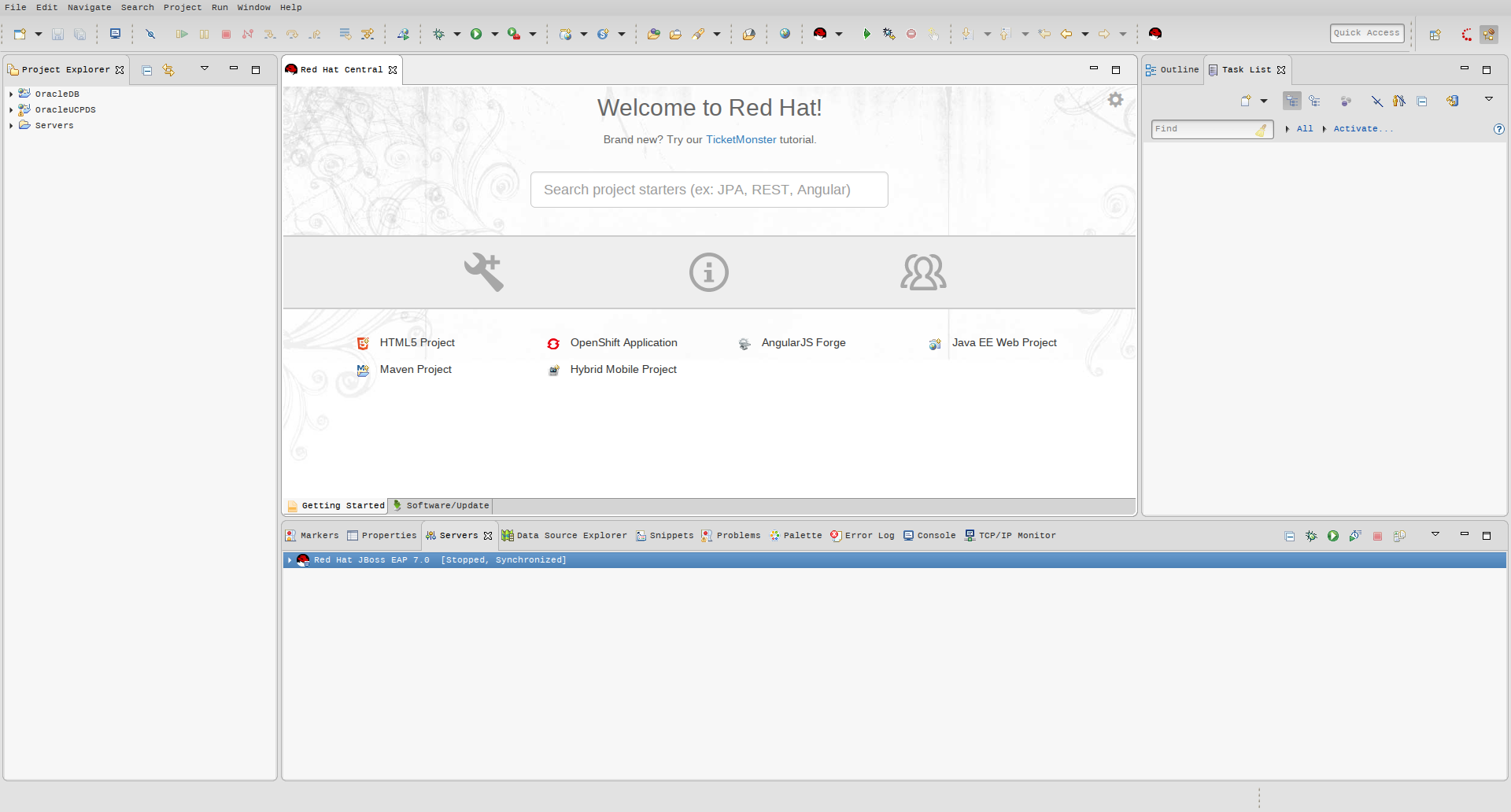
Task: Click the Run Last Tool external tools icon
Action: click(514, 34)
